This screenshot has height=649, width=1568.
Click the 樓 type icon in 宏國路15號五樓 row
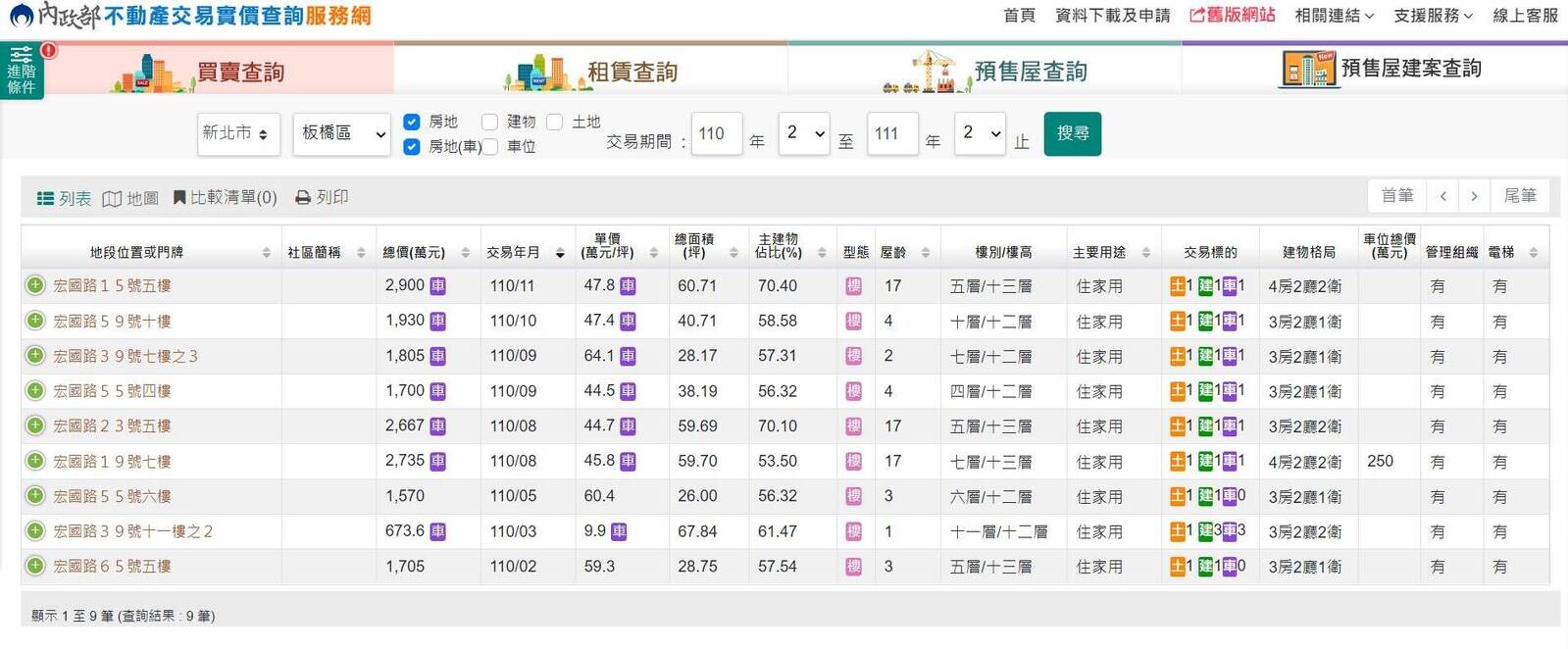(853, 286)
